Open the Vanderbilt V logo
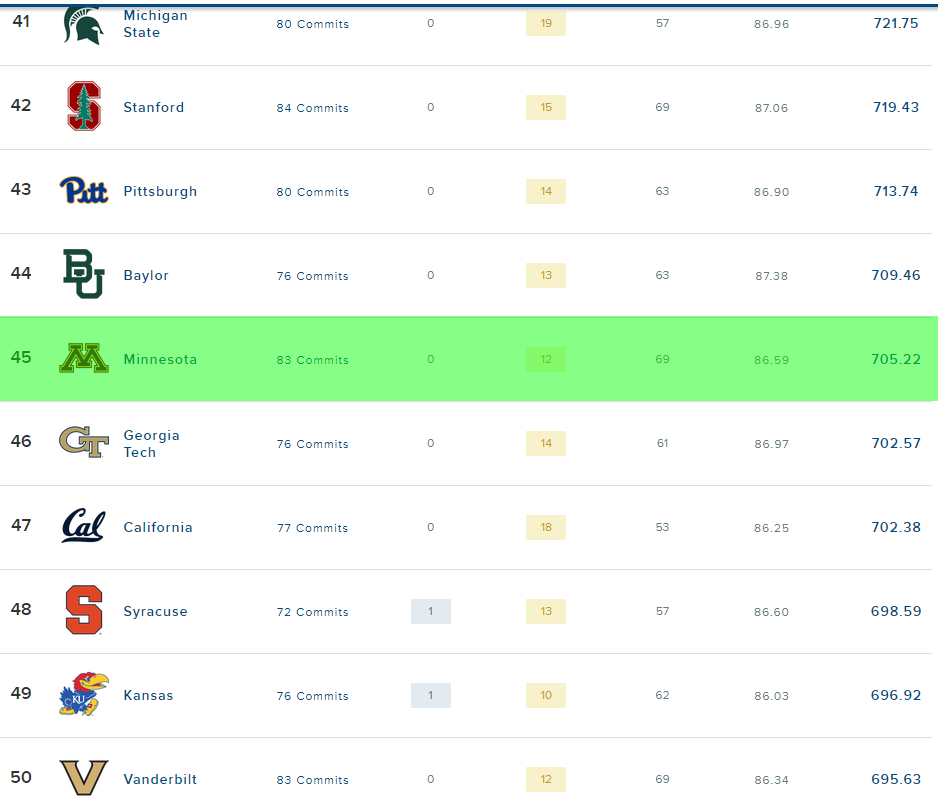Viewport: 938px width, 801px height. pos(84,778)
